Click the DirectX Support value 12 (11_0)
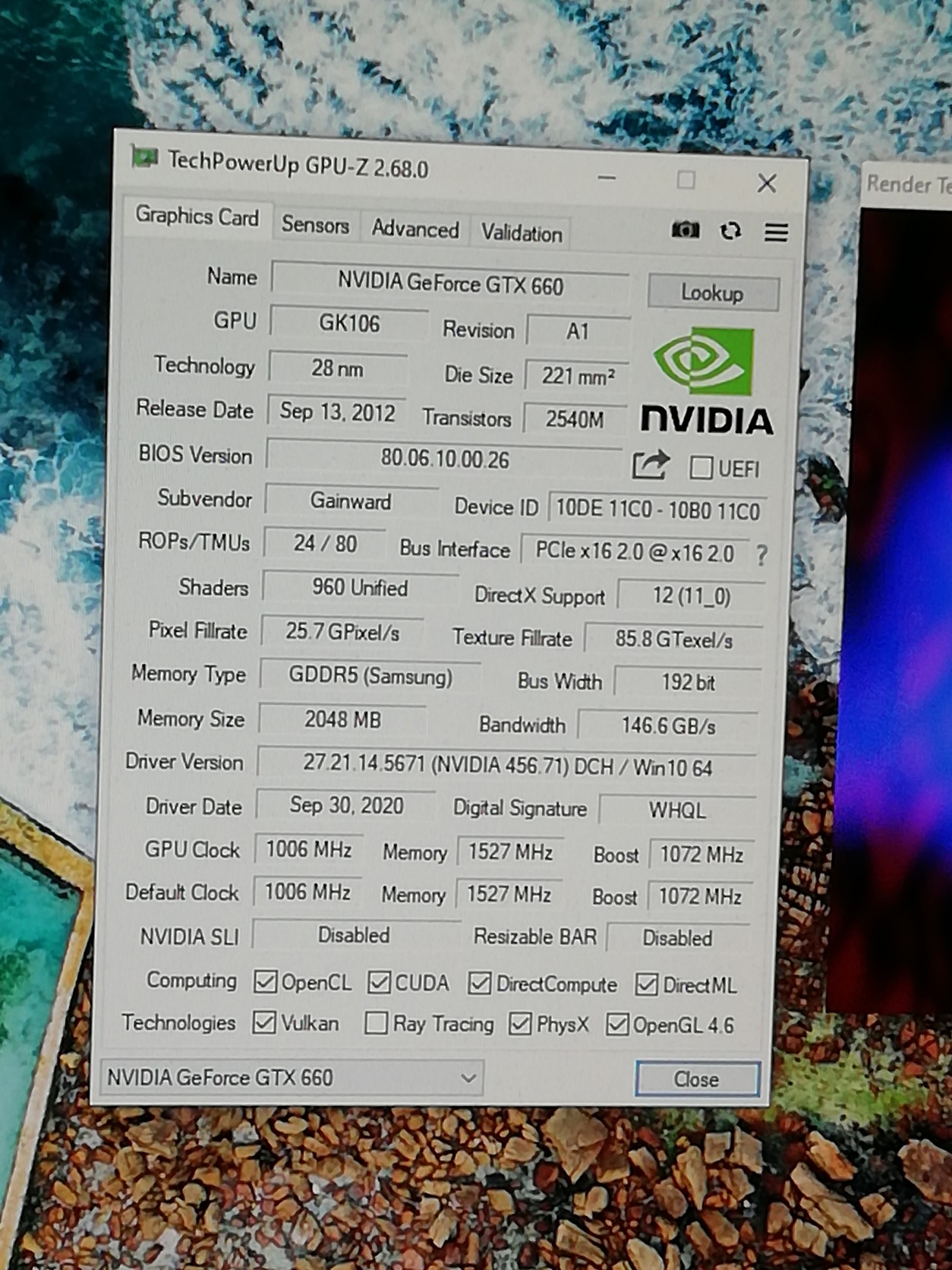Image resolution: width=952 pixels, height=1270 pixels. (691, 596)
